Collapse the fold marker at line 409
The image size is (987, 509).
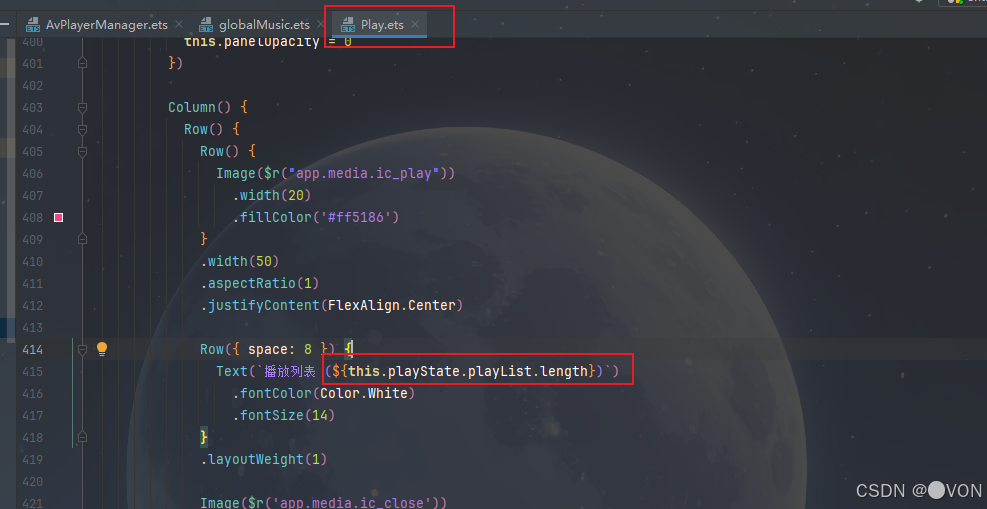point(82,239)
